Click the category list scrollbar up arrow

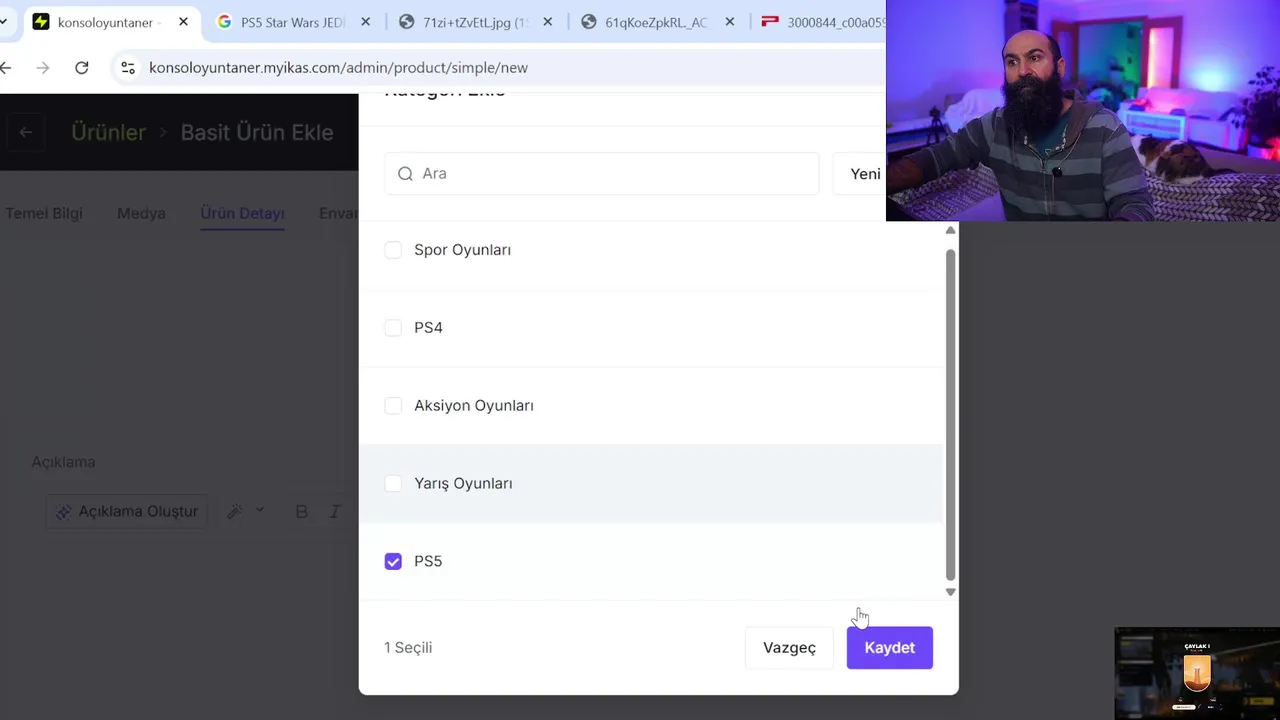point(950,231)
